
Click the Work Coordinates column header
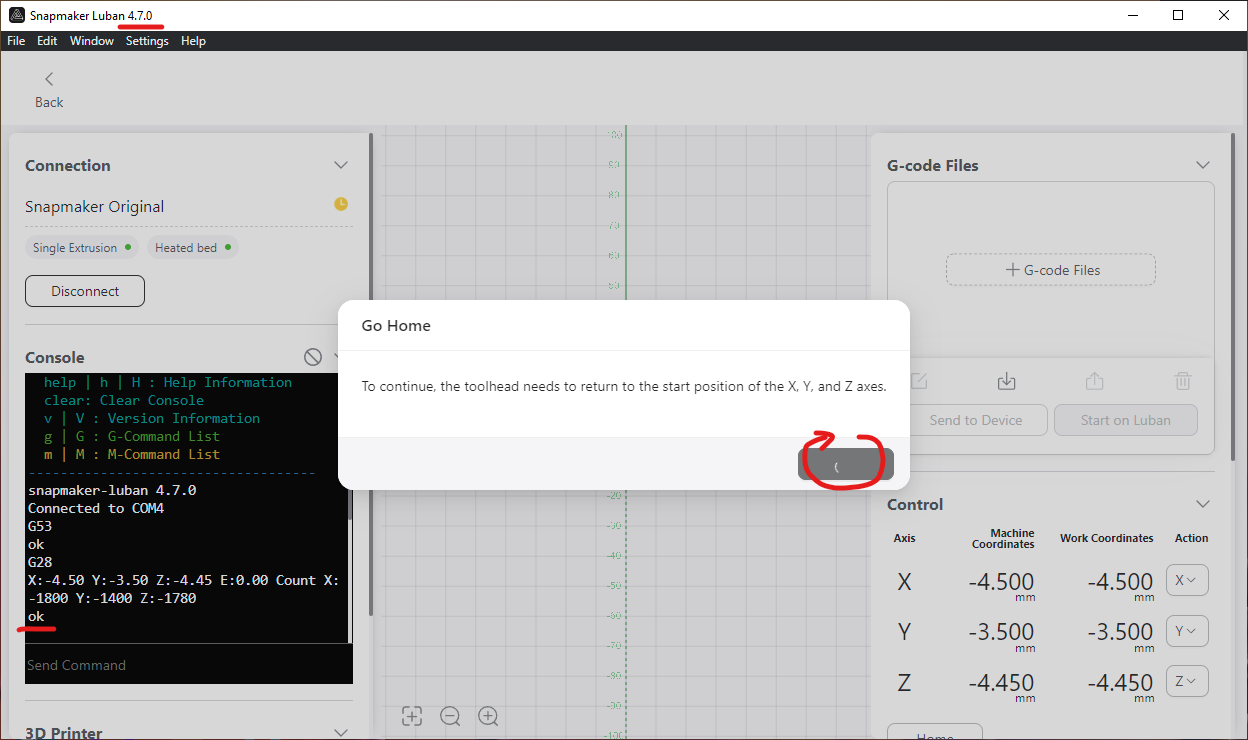point(1107,538)
